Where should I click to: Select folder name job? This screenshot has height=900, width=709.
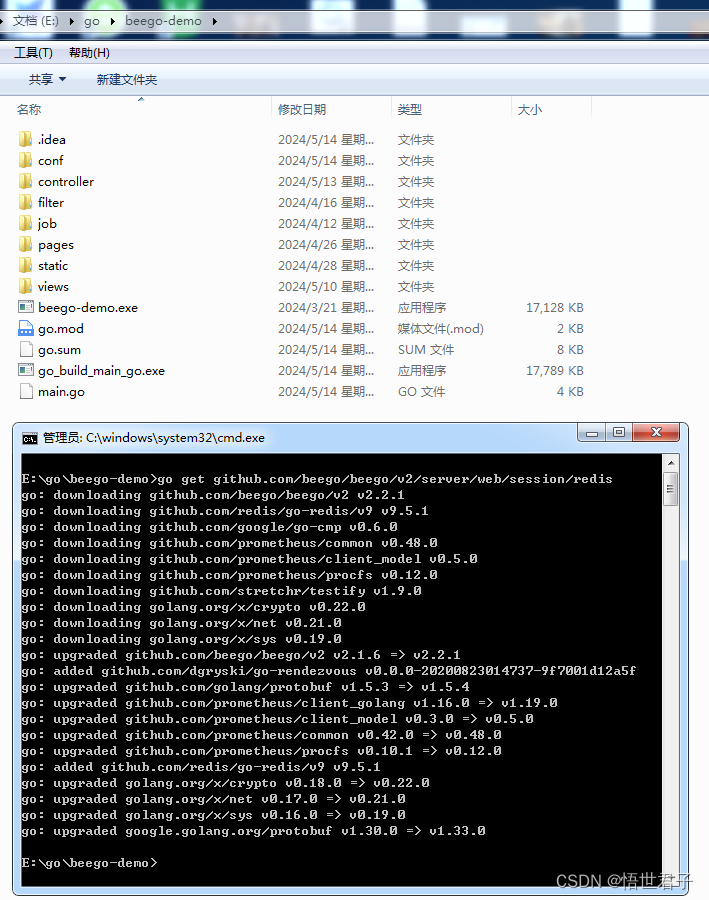[47, 224]
